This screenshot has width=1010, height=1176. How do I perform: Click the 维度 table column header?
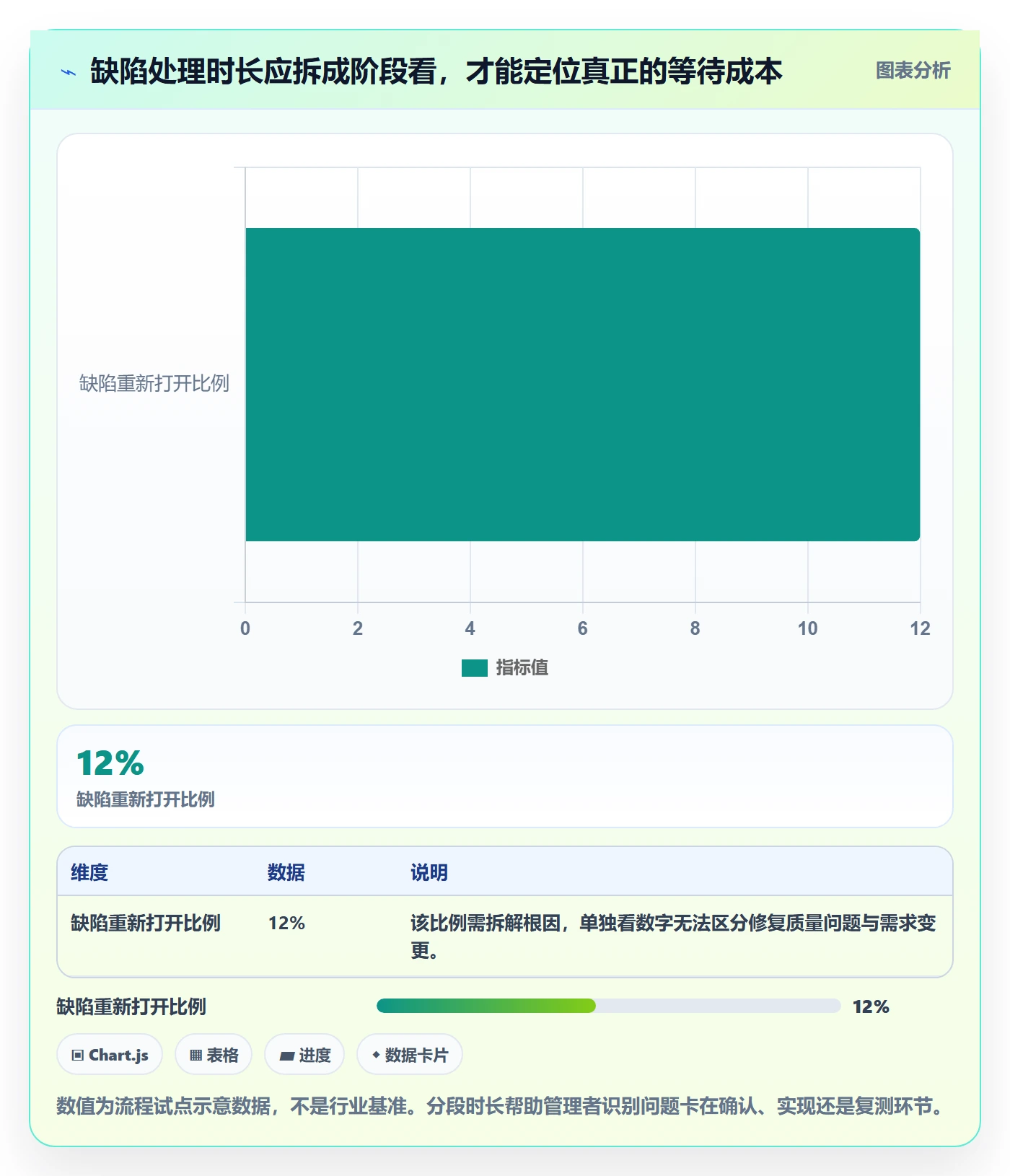pos(89,872)
